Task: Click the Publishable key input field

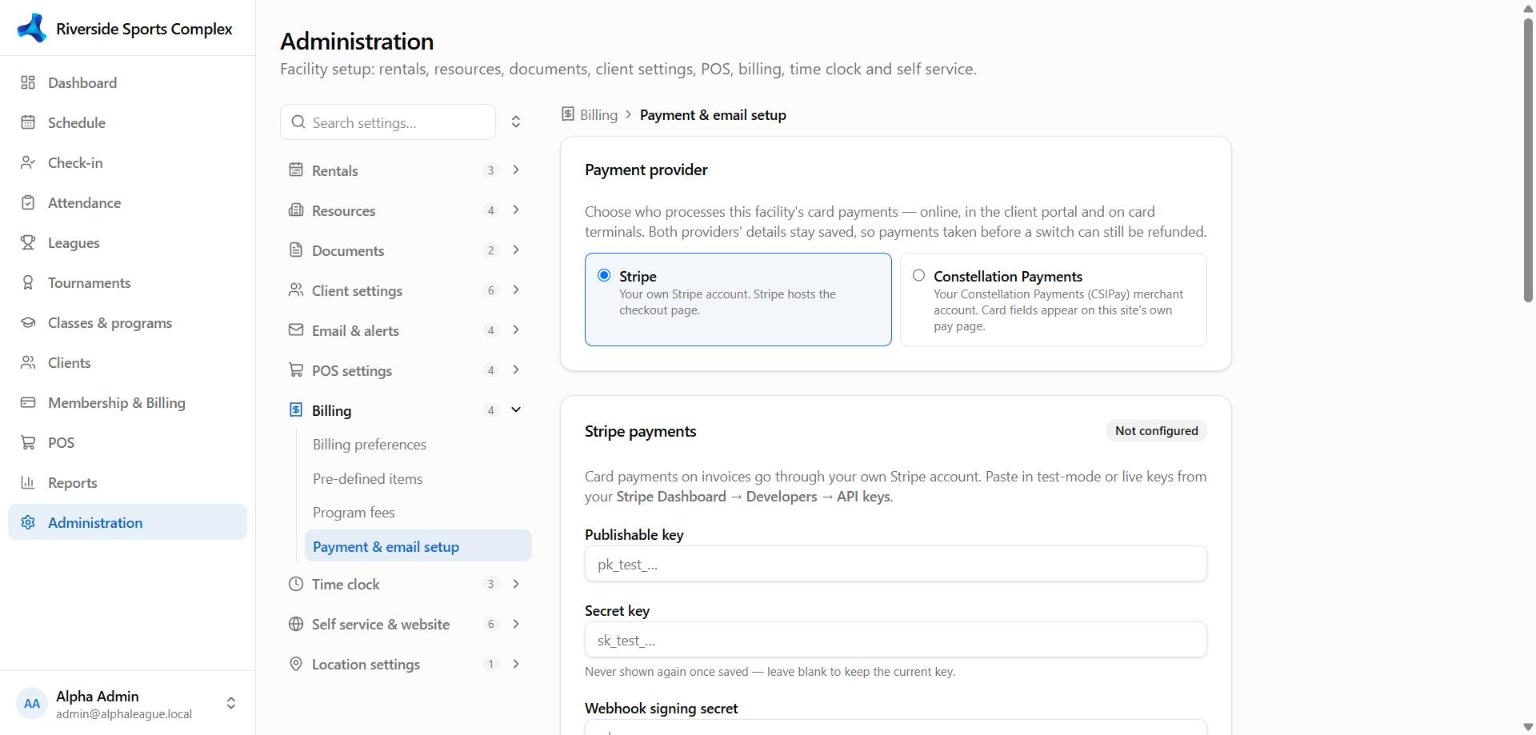Action: [x=896, y=564]
